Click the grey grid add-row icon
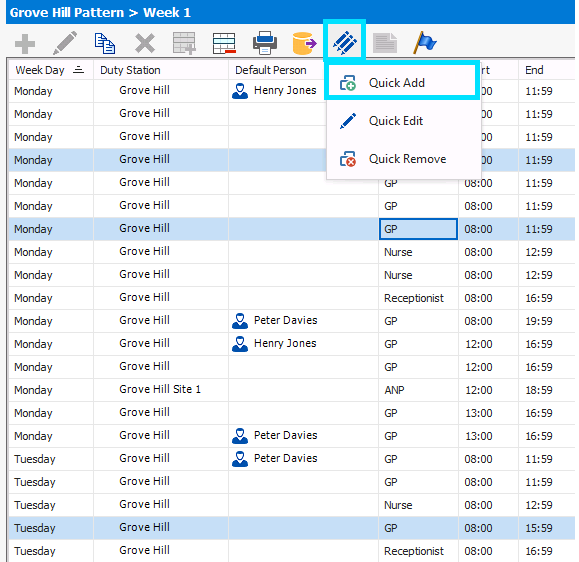This screenshot has width=579, height=562. coord(184,43)
